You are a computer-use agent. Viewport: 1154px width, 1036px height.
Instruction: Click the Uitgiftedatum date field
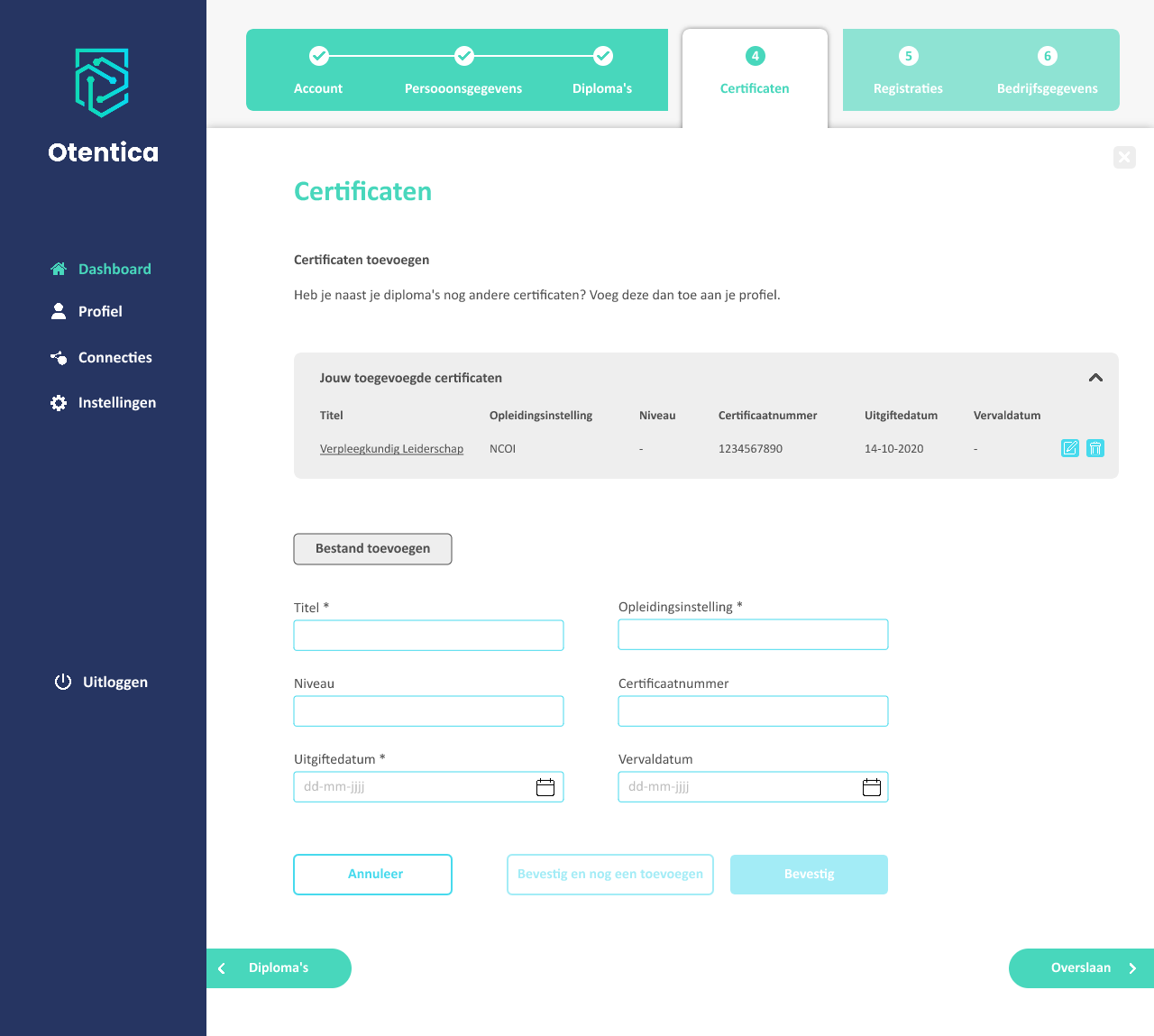(428, 787)
